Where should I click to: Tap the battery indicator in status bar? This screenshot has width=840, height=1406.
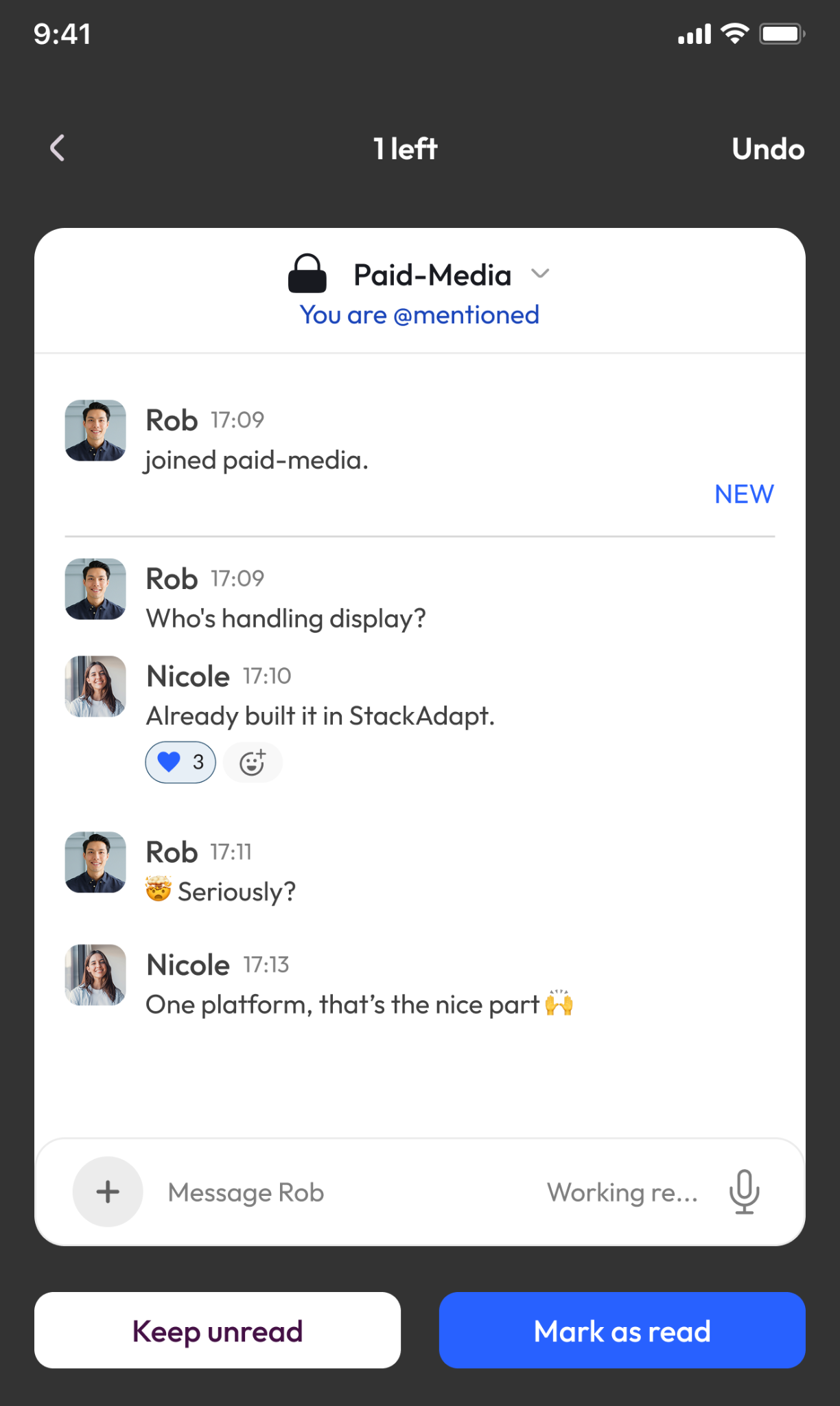click(x=782, y=34)
